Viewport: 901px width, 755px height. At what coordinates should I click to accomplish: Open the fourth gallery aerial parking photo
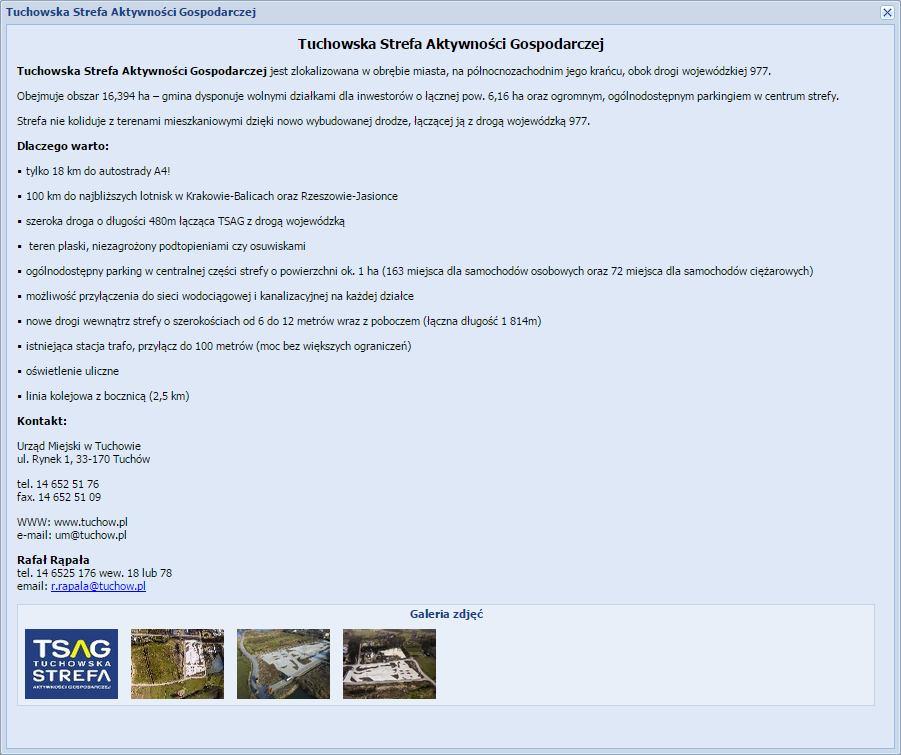(x=390, y=664)
